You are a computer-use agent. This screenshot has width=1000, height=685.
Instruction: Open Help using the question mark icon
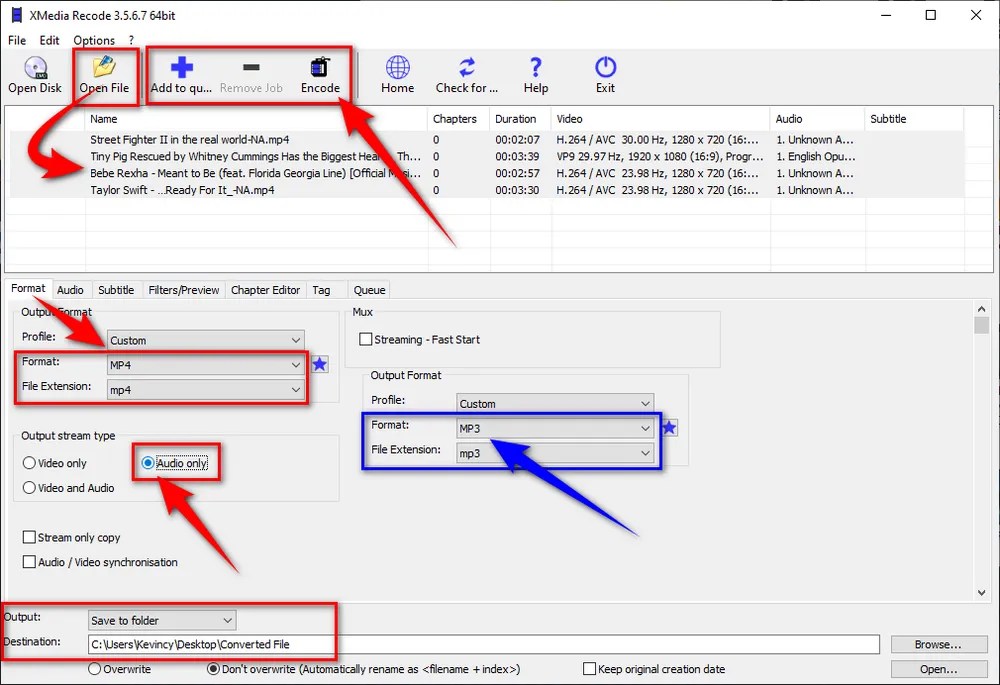coord(535,72)
